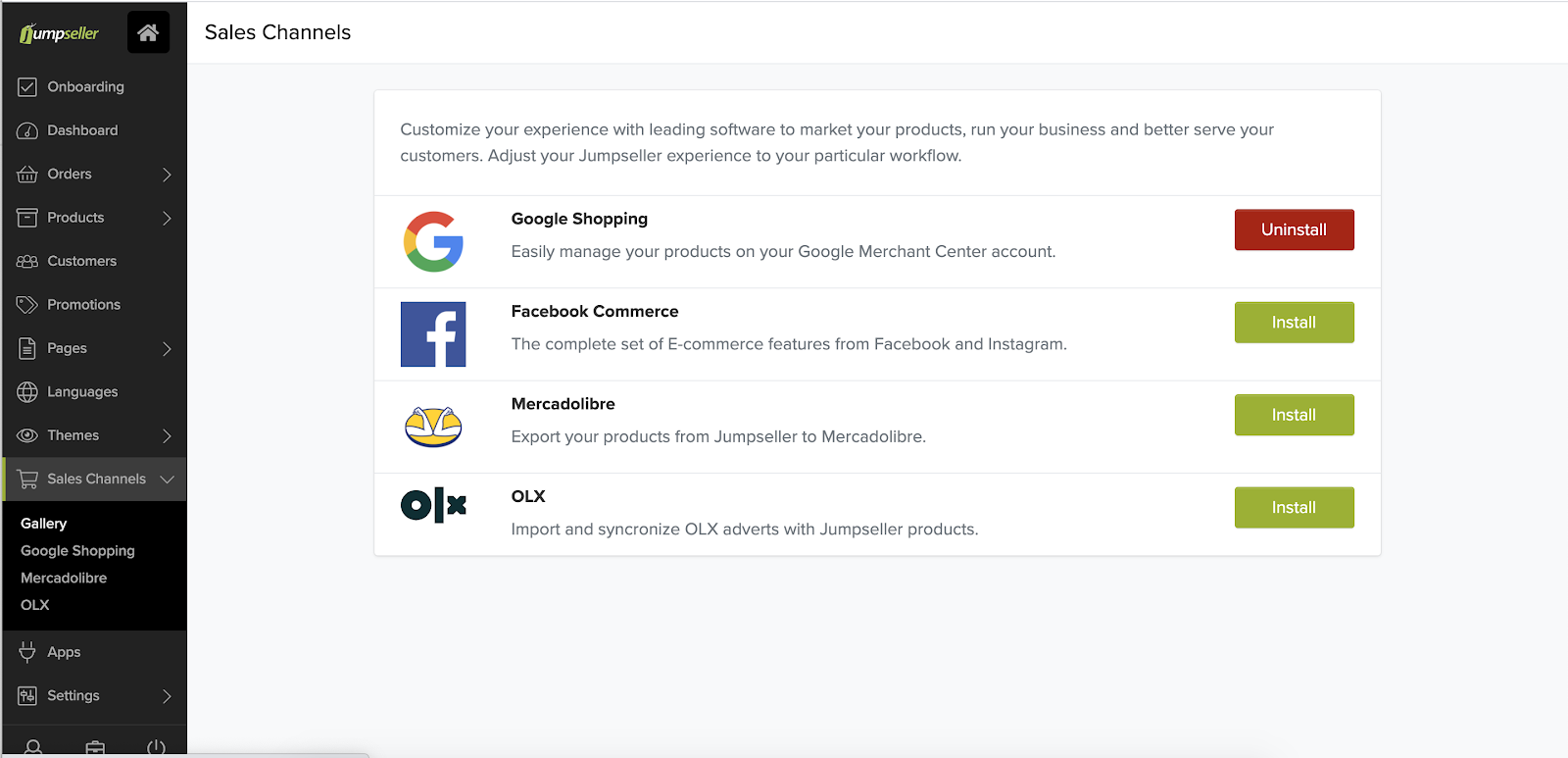Image resolution: width=1568 pixels, height=758 pixels.
Task: Select Mercadolibre in the sidebar submenu
Action: coord(64,578)
